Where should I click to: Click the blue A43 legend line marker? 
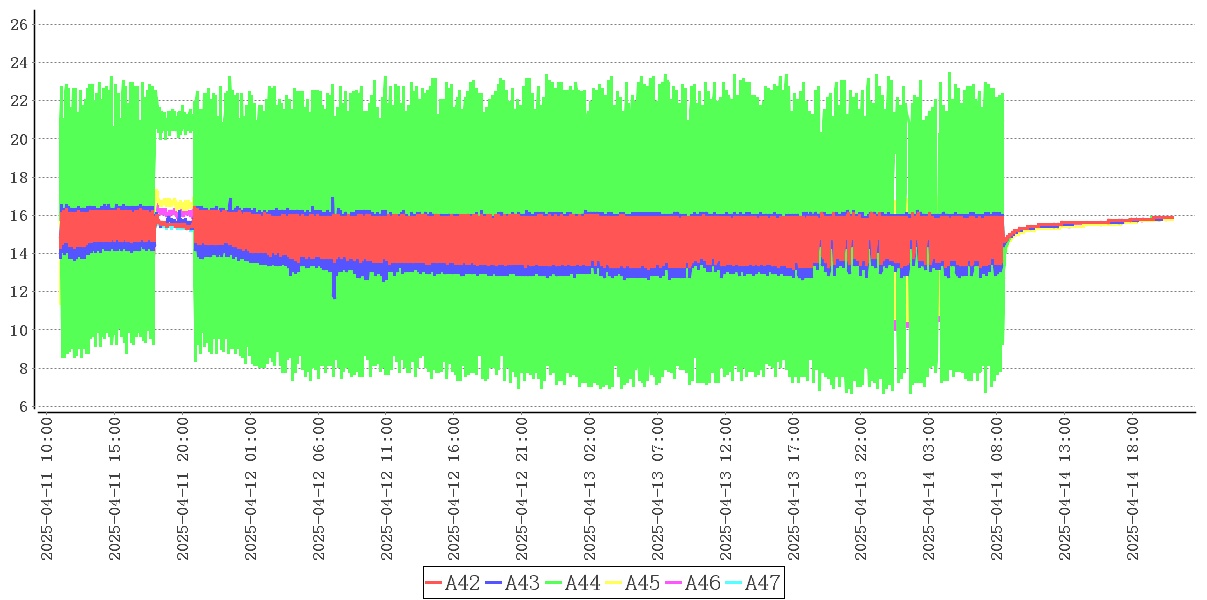coord(494,583)
